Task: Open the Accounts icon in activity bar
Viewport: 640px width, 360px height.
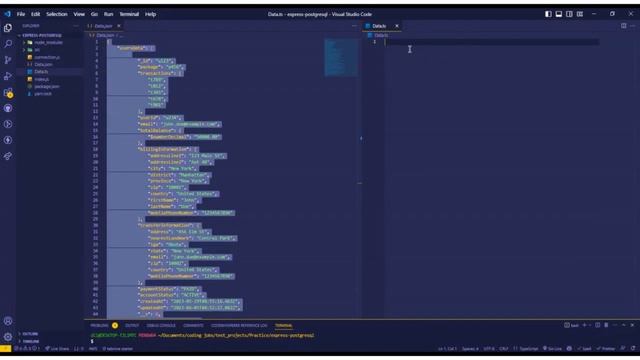Action: [8, 321]
